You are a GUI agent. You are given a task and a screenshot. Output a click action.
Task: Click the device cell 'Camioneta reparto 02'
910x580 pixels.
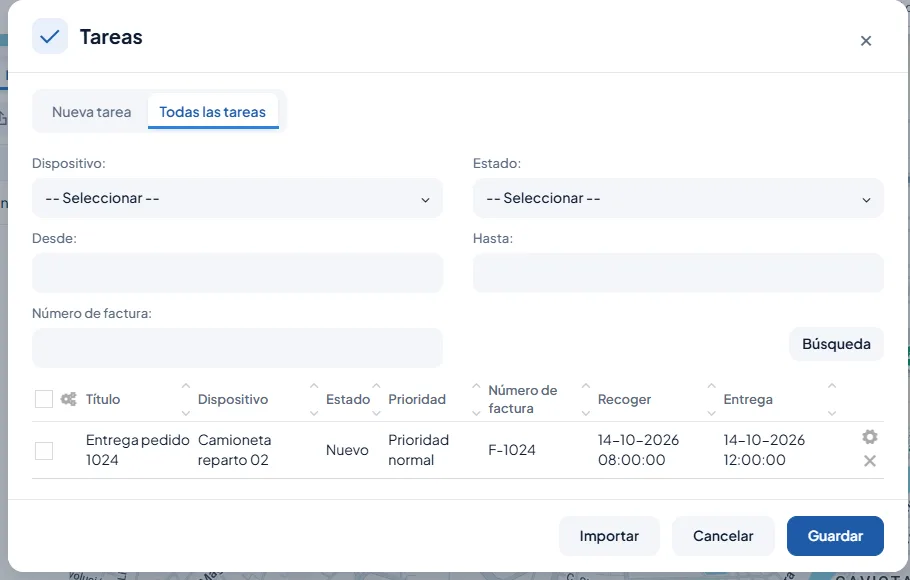pyautogui.click(x=234, y=450)
